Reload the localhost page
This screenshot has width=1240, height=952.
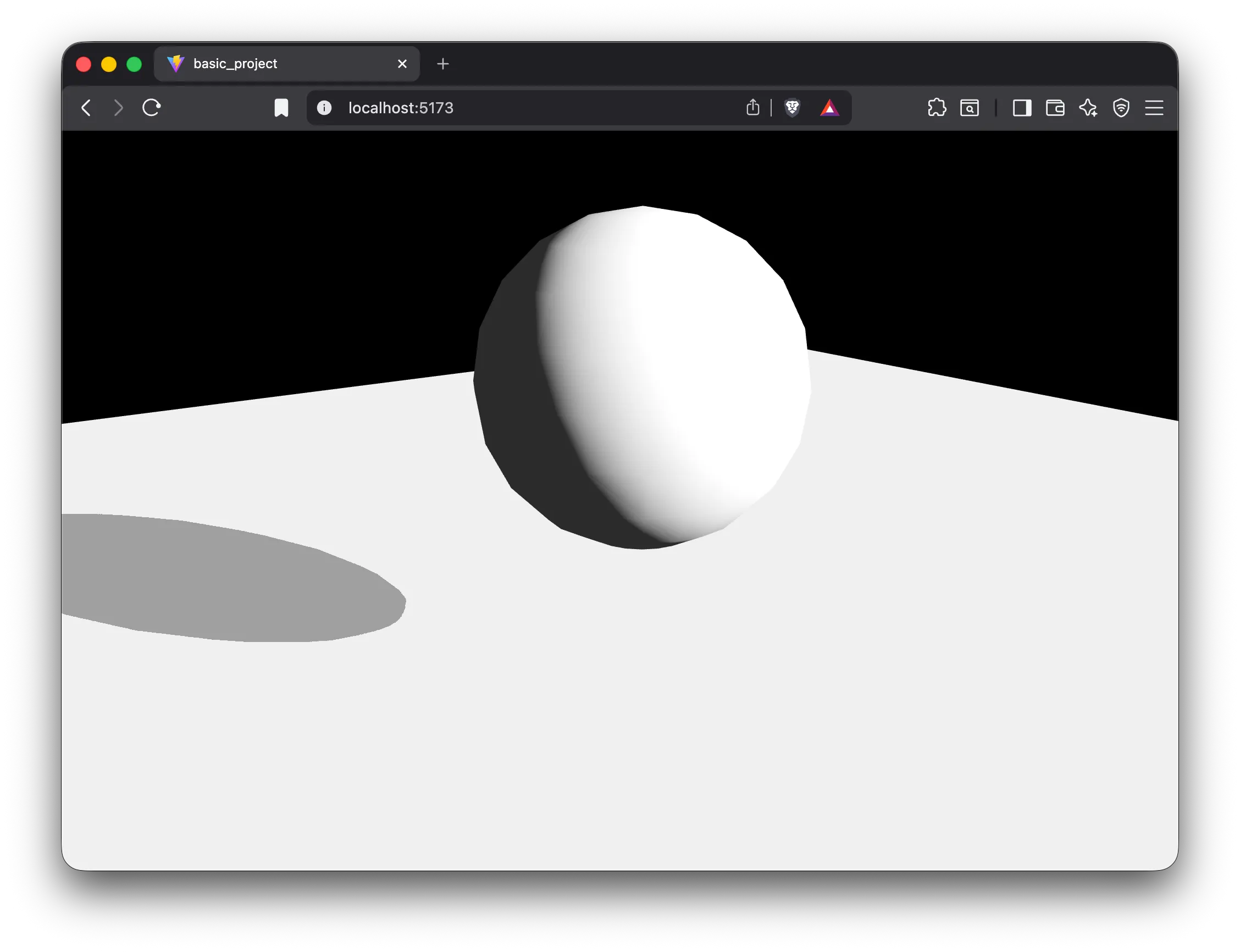(151, 108)
